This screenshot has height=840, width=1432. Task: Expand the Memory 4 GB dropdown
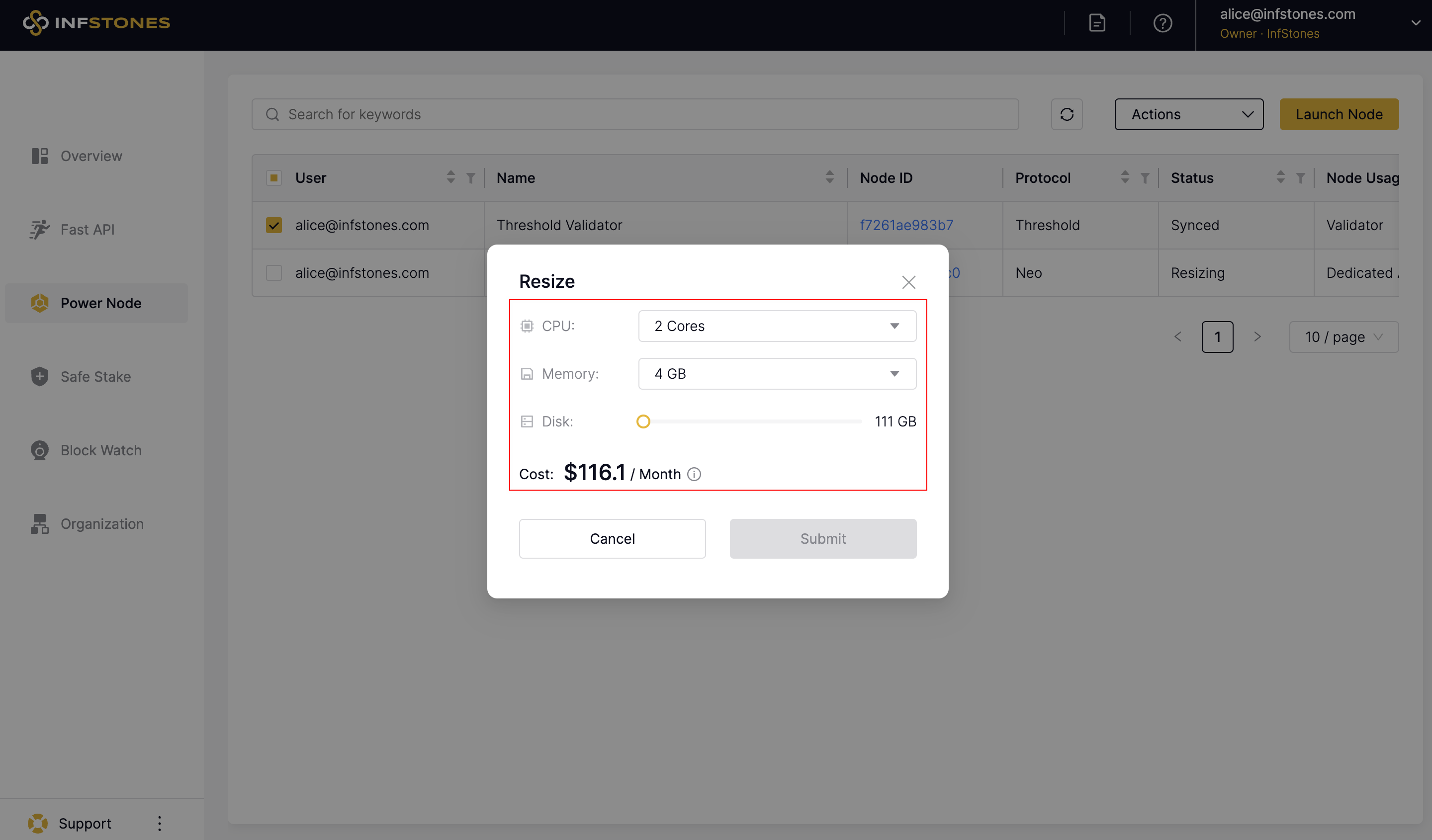pos(777,374)
